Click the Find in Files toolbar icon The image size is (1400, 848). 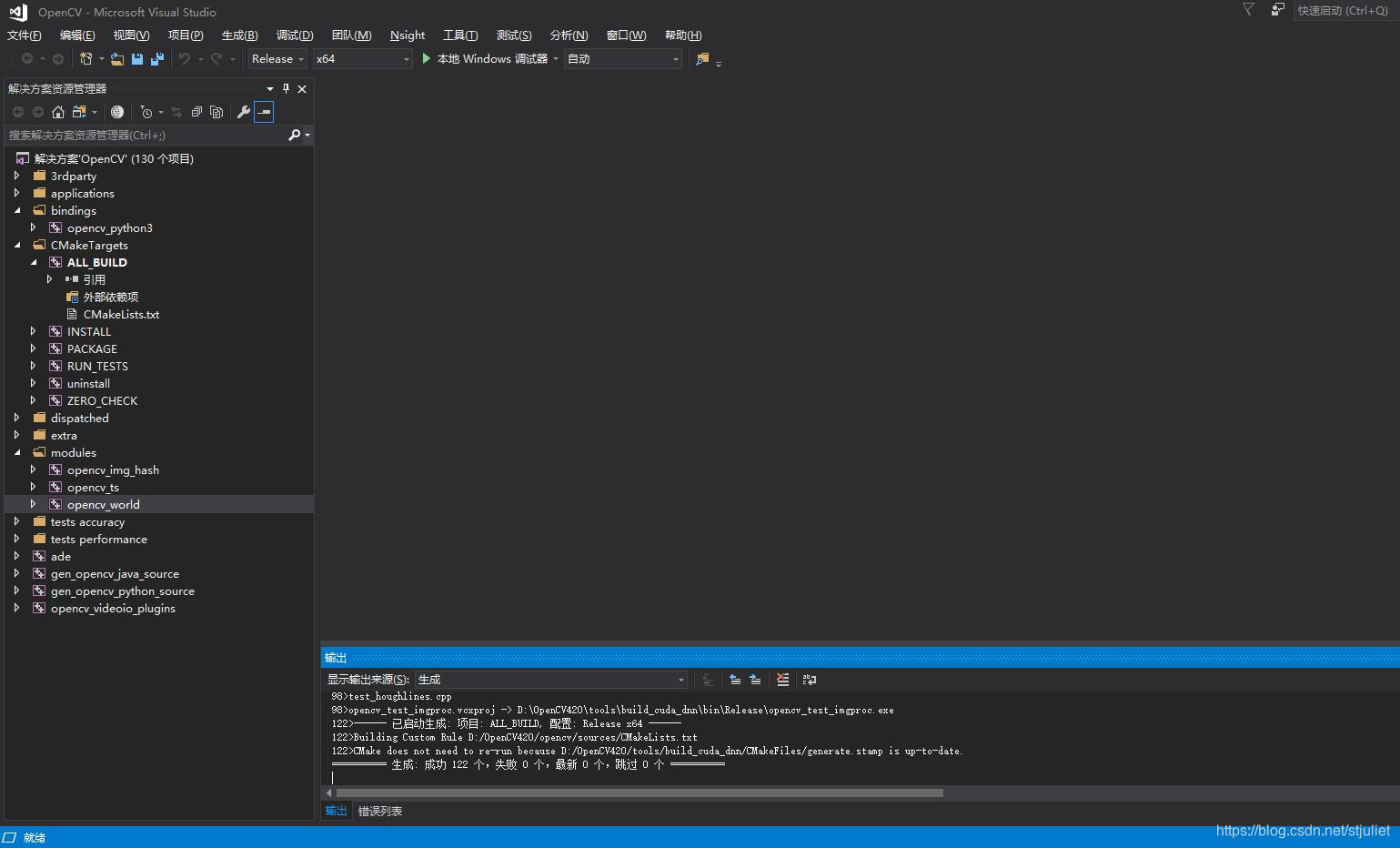(x=702, y=59)
